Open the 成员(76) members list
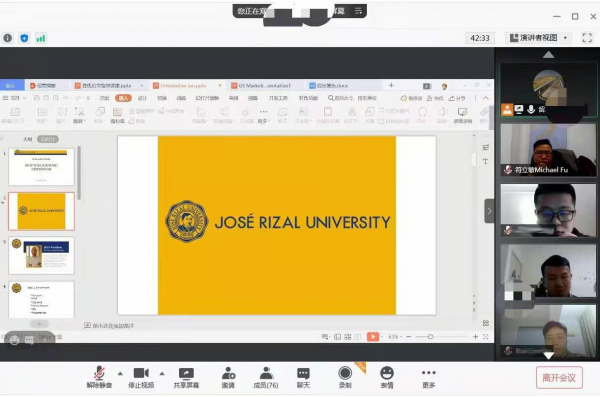The height and width of the screenshot is (397, 600). pos(266,378)
